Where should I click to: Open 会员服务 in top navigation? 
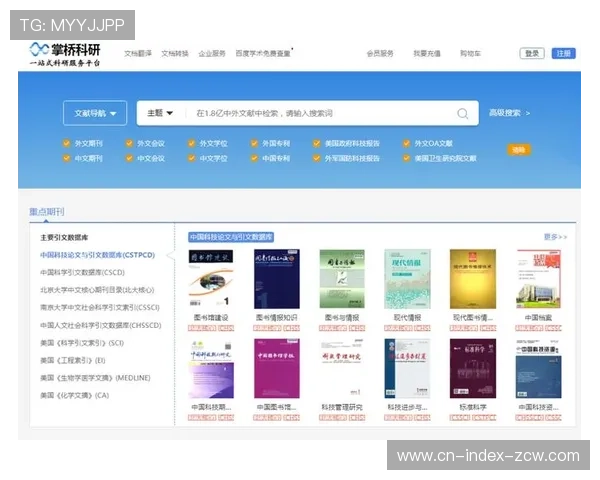pyautogui.click(x=380, y=54)
